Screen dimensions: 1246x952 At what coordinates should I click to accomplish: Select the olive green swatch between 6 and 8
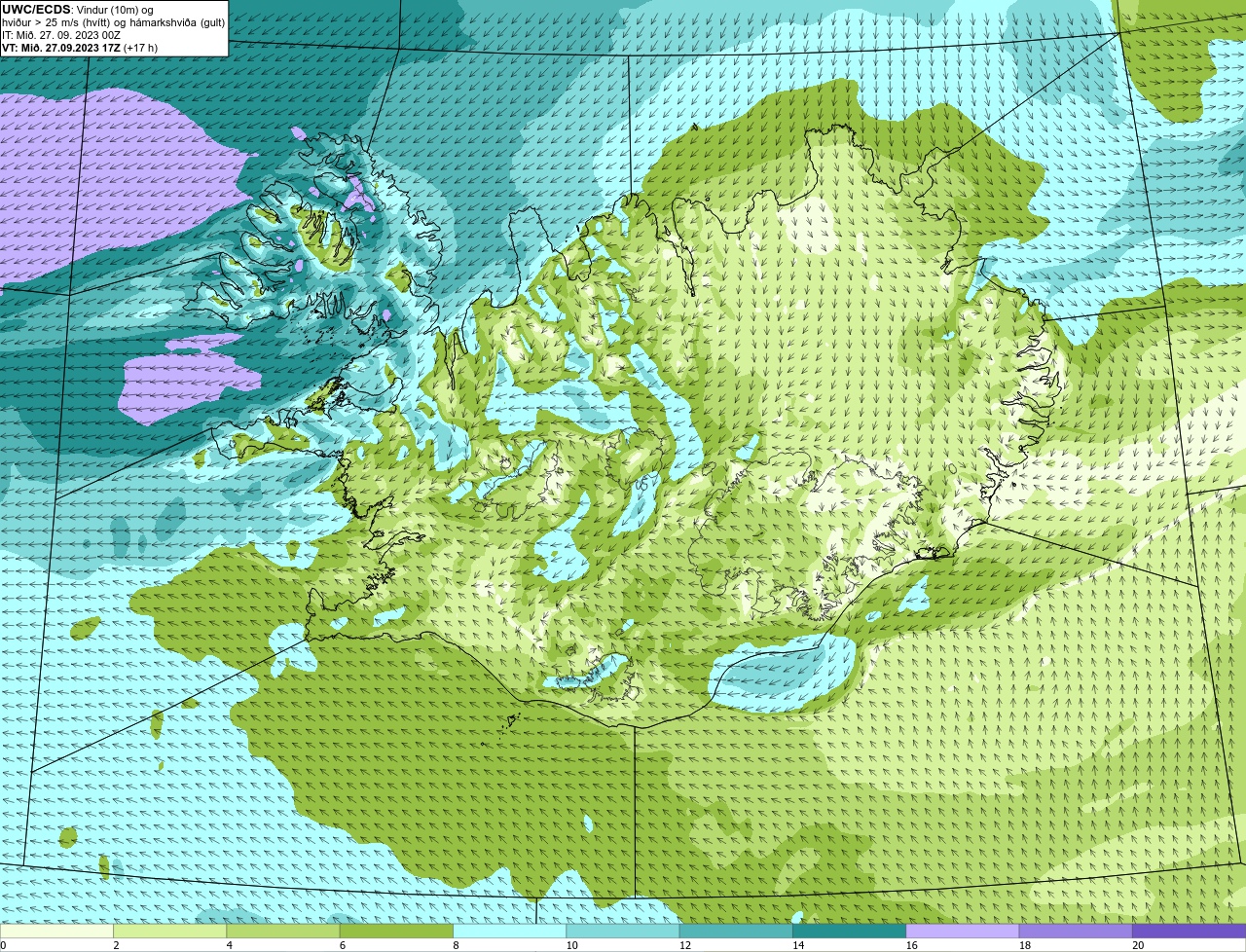(396, 932)
